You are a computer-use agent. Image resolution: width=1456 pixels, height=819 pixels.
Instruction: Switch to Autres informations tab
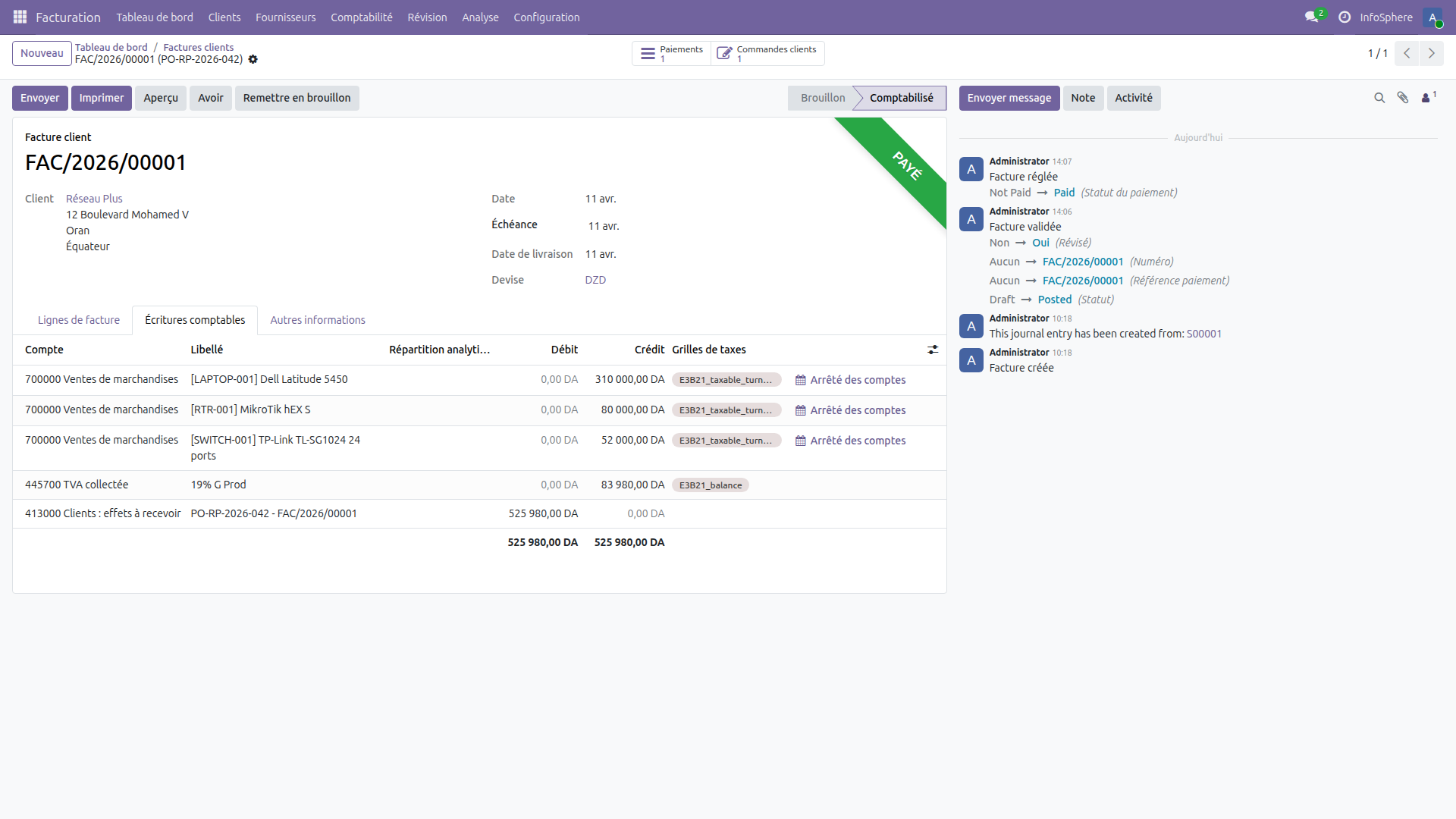[318, 320]
